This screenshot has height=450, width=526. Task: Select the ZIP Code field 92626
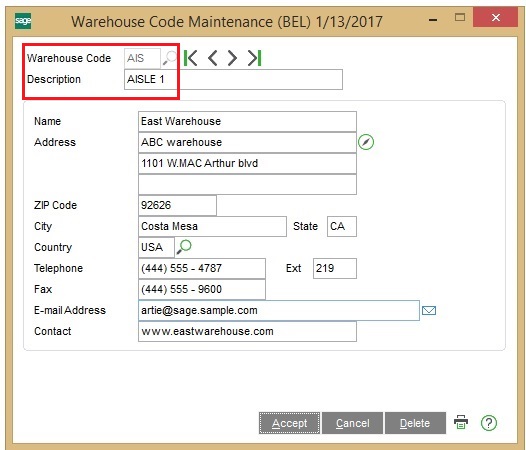coord(177,205)
